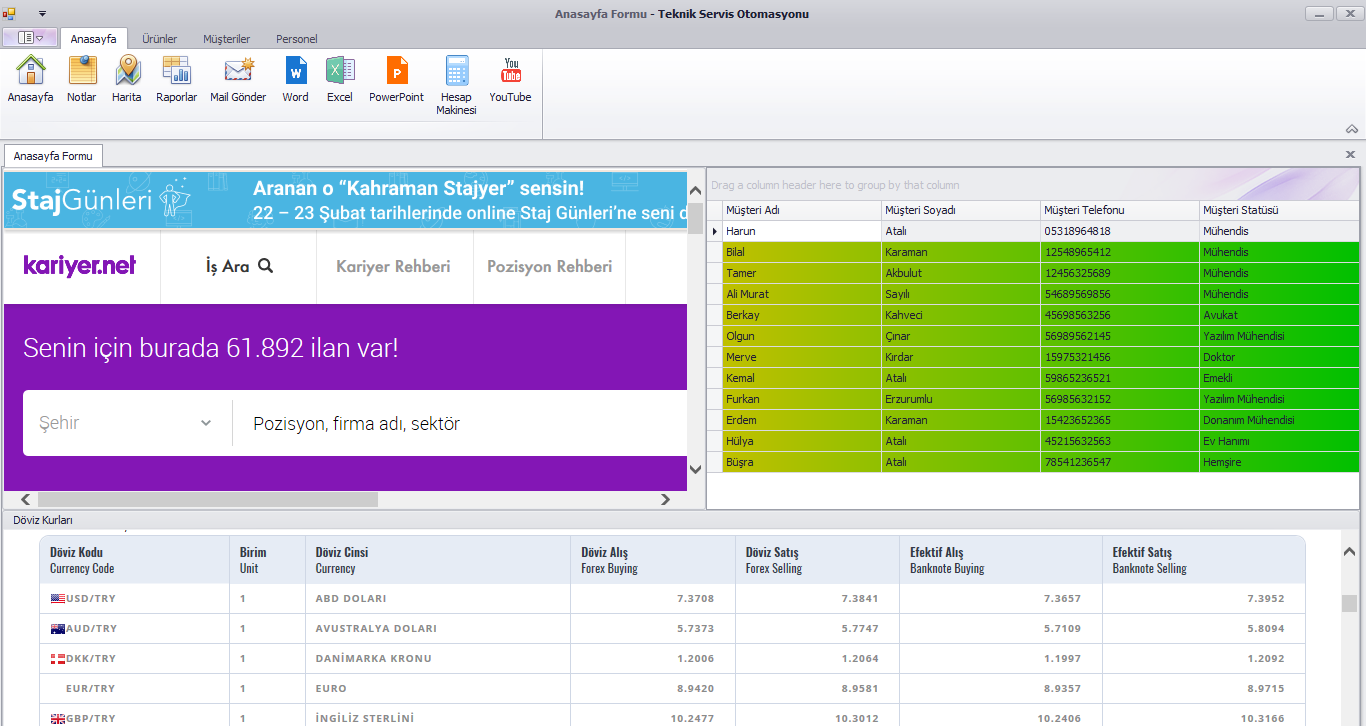Image resolution: width=1366 pixels, height=726 pixels.
Task: Click the Staj Günleri banner
Action: pos(345,200)
